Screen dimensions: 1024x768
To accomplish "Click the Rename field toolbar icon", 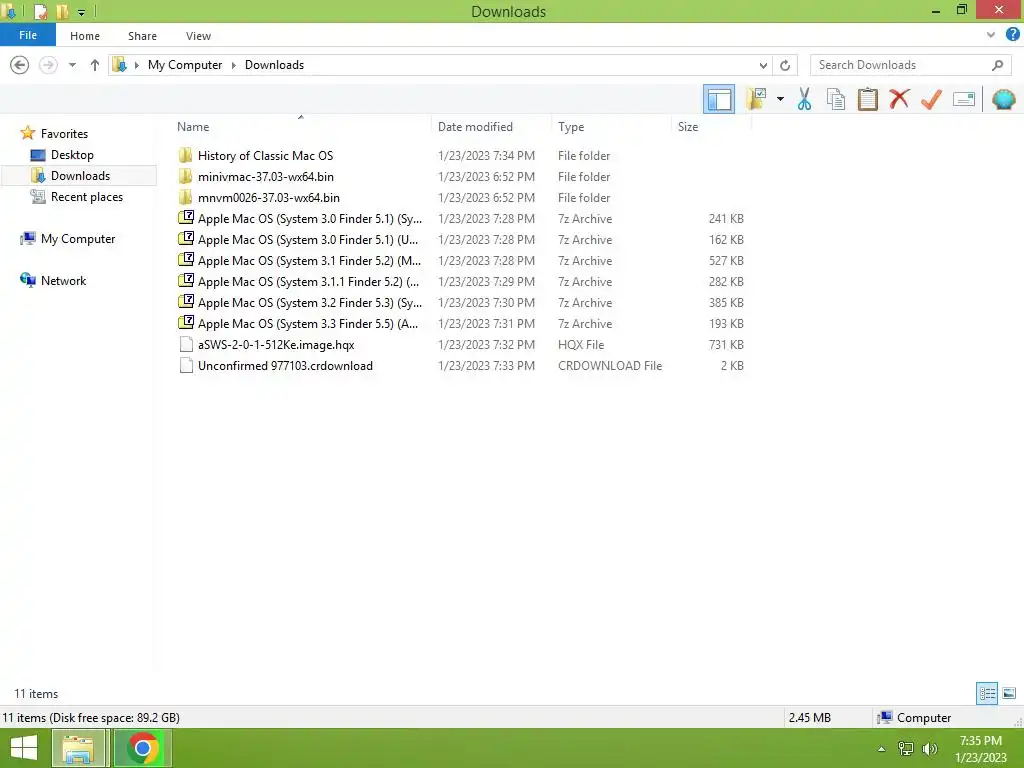I will tap(964, 99).
